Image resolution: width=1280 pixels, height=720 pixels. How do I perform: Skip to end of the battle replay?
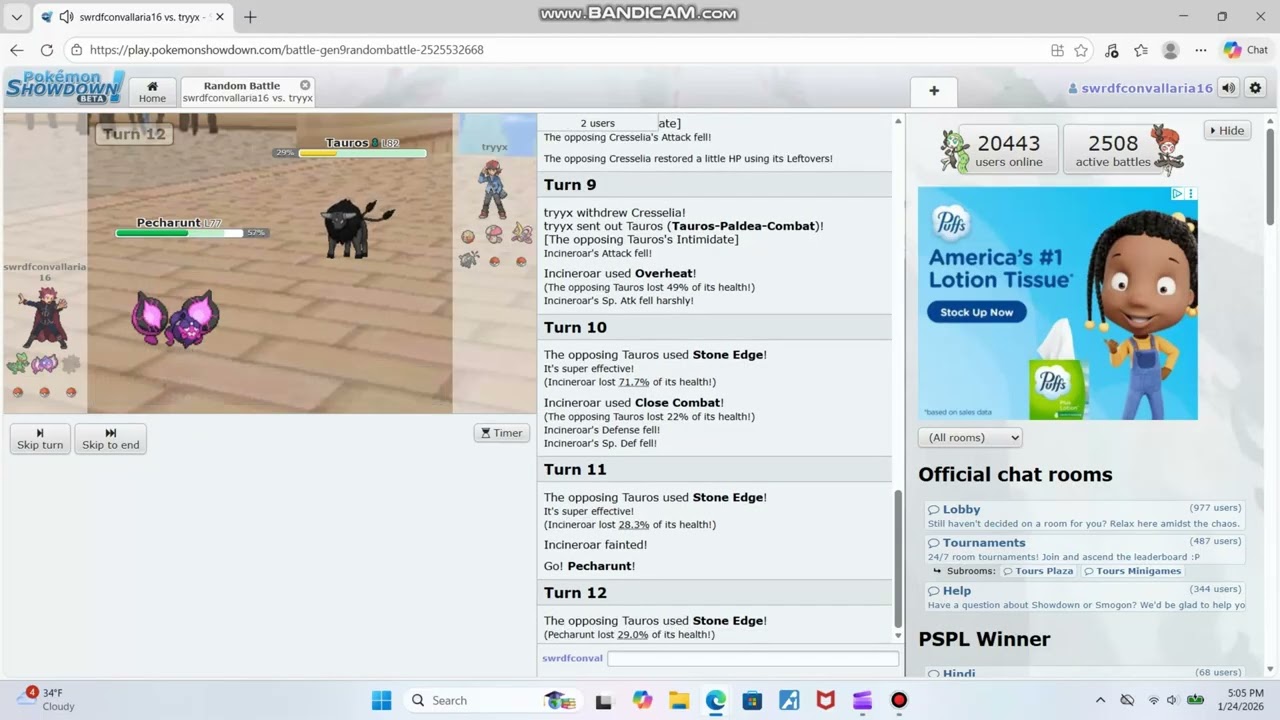[x=110, y=439]
